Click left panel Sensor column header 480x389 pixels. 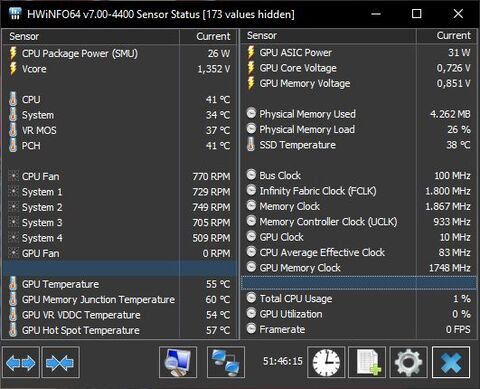tap(91, 36)
